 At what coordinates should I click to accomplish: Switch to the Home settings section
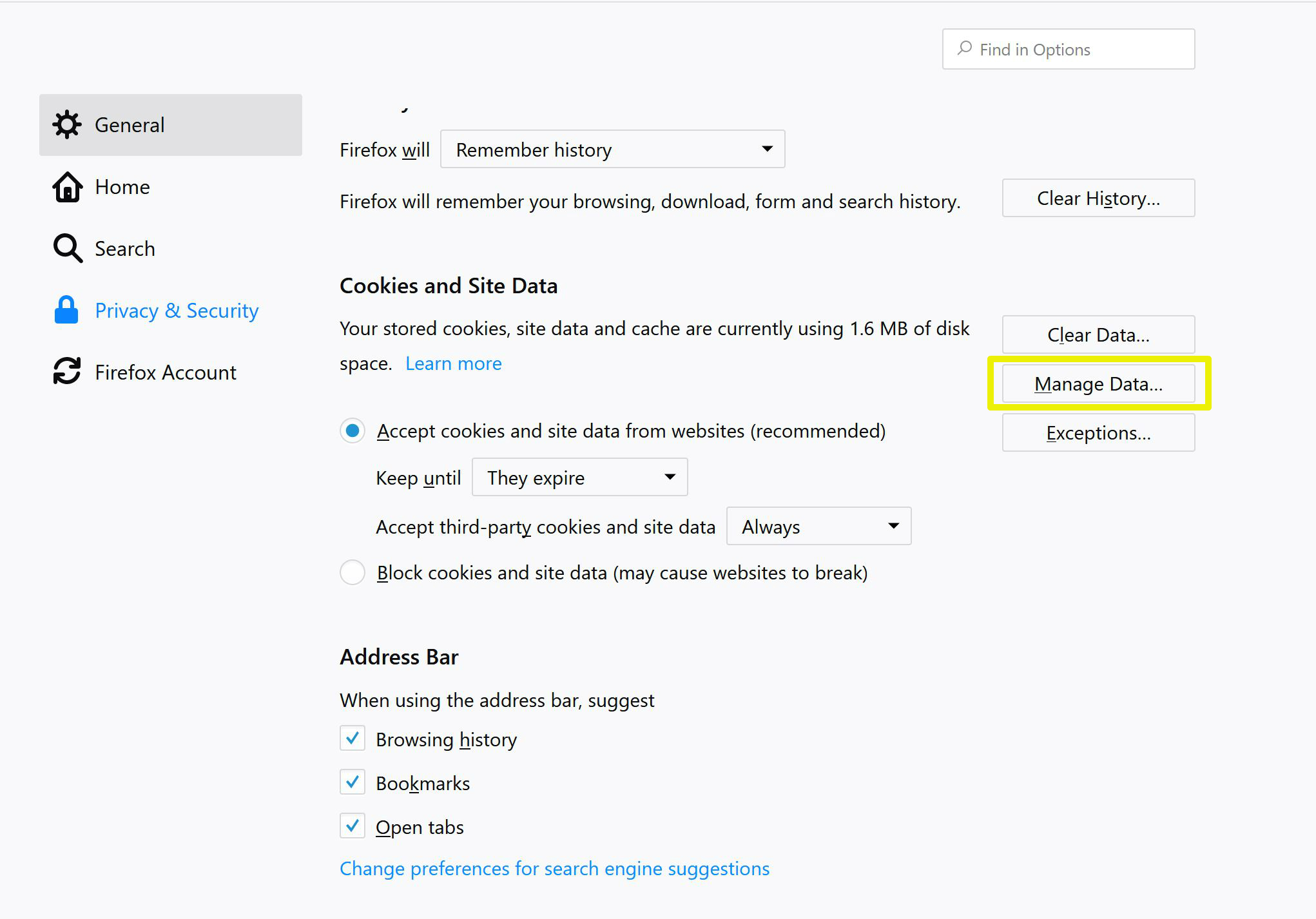[x=122, y=187]
